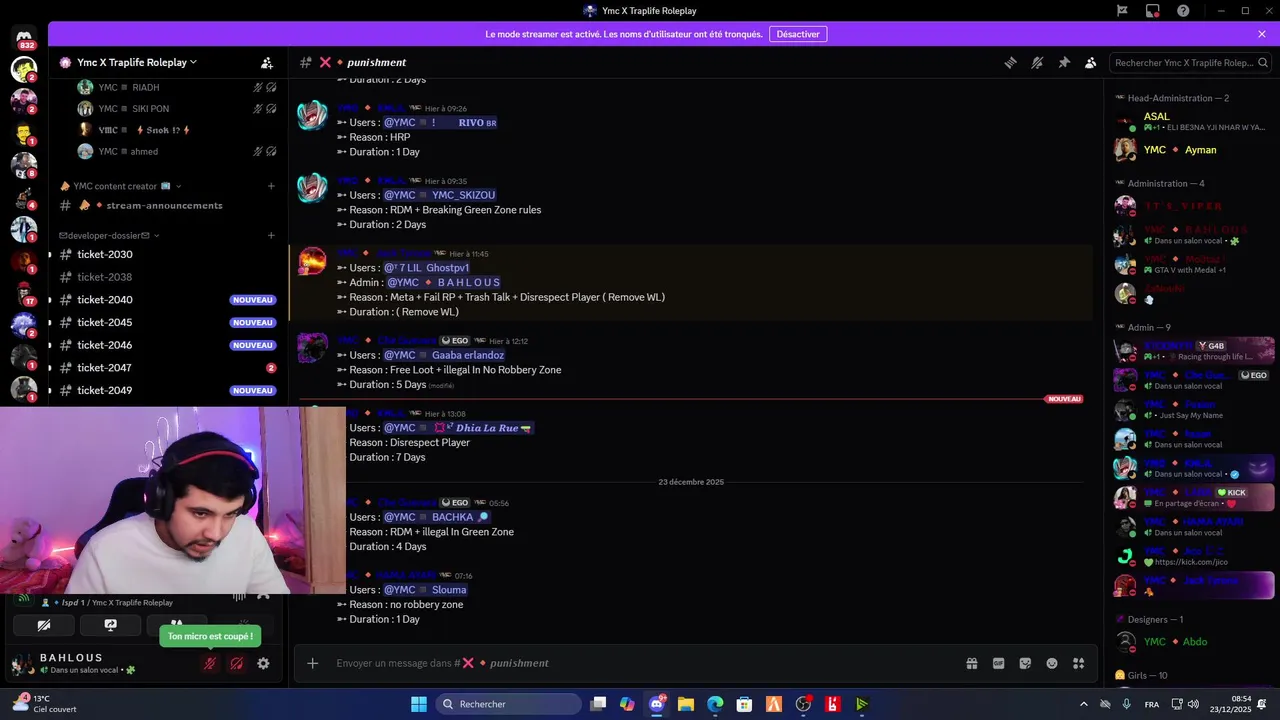
Task: Open channel ticket-2038
Action: (166, 277)
